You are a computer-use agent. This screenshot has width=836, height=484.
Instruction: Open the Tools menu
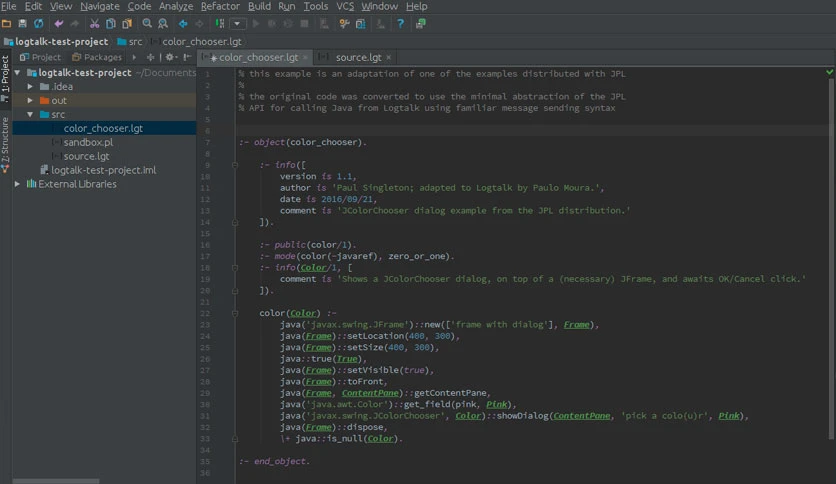coord(316,6)
